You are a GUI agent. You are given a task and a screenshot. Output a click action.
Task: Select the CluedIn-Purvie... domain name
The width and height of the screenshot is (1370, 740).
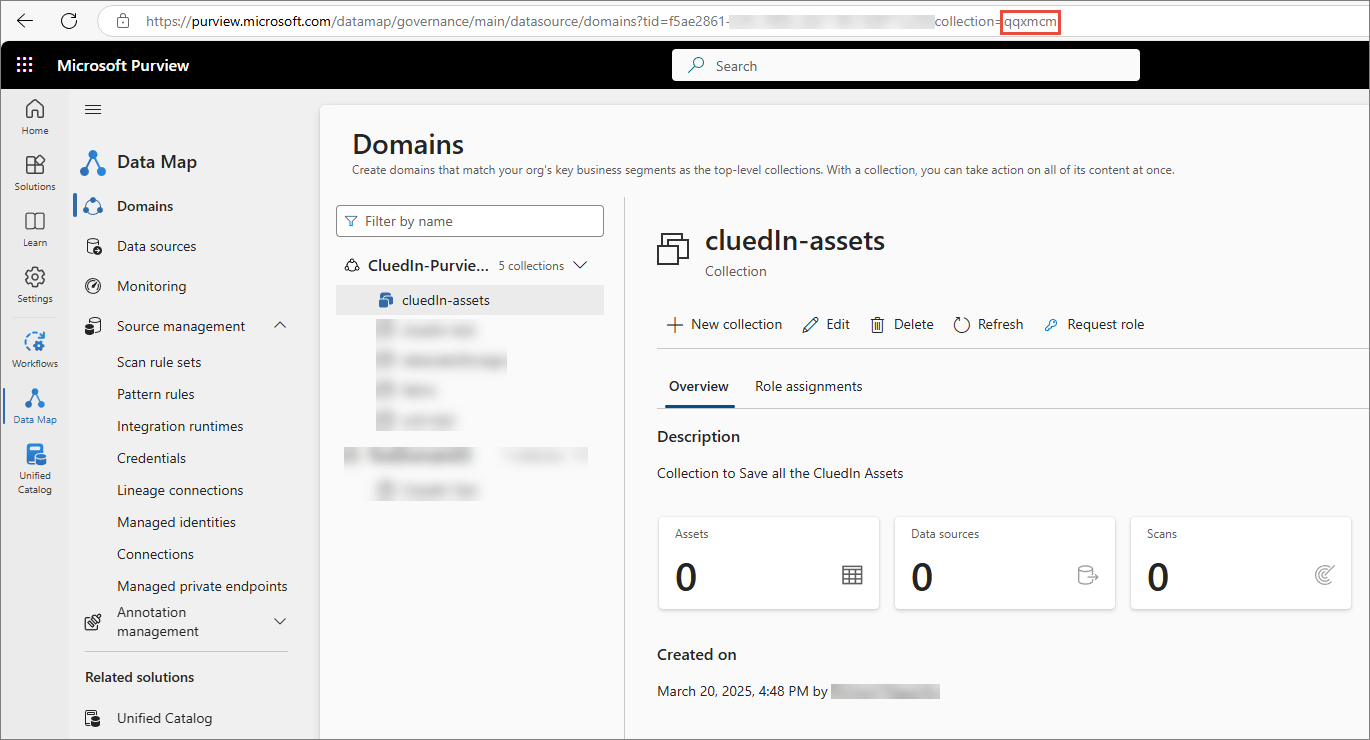click(429, 266)
